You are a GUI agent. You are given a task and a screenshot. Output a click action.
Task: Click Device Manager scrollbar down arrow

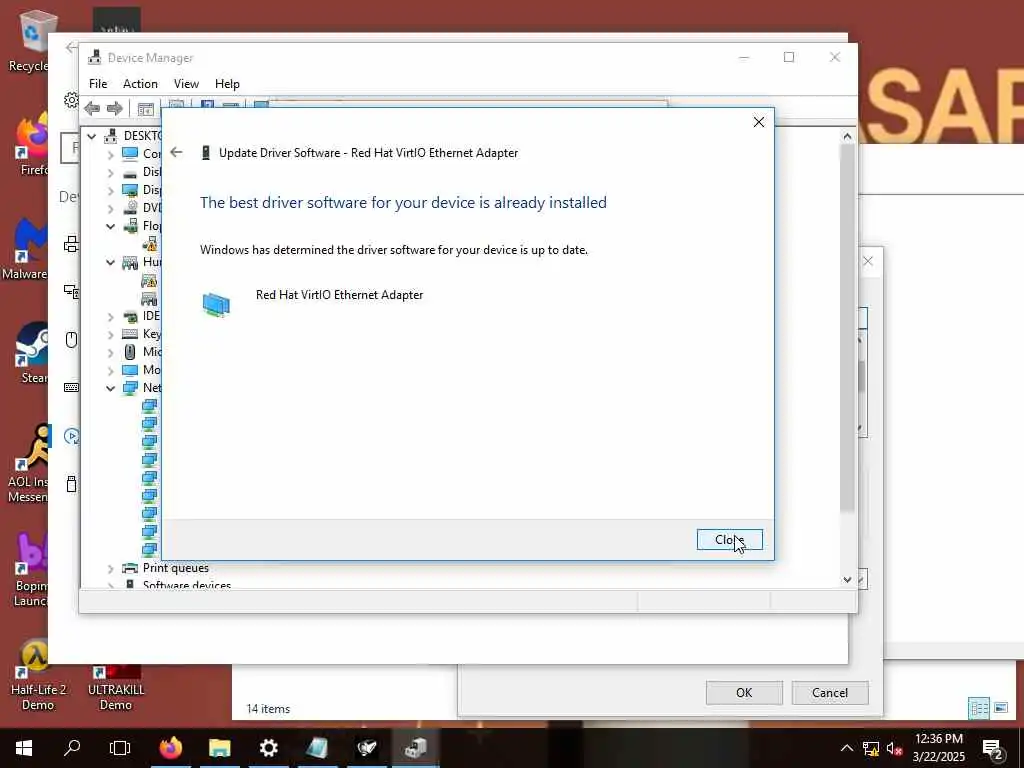(847, 579)
